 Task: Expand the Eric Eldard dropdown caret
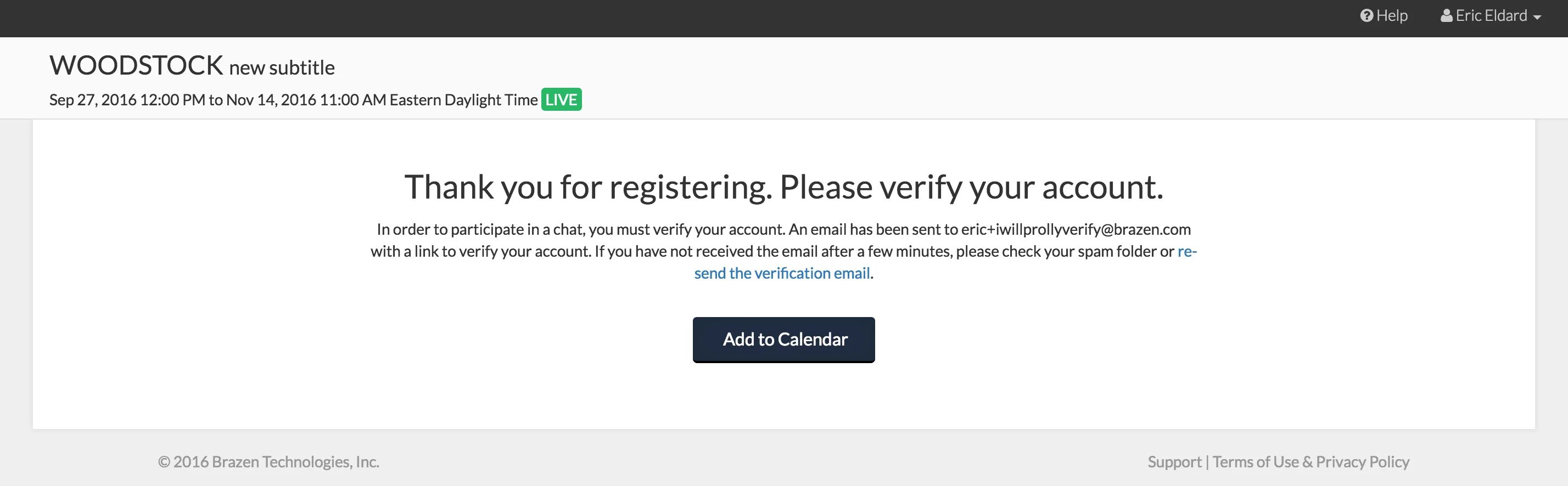[1537, 18]
